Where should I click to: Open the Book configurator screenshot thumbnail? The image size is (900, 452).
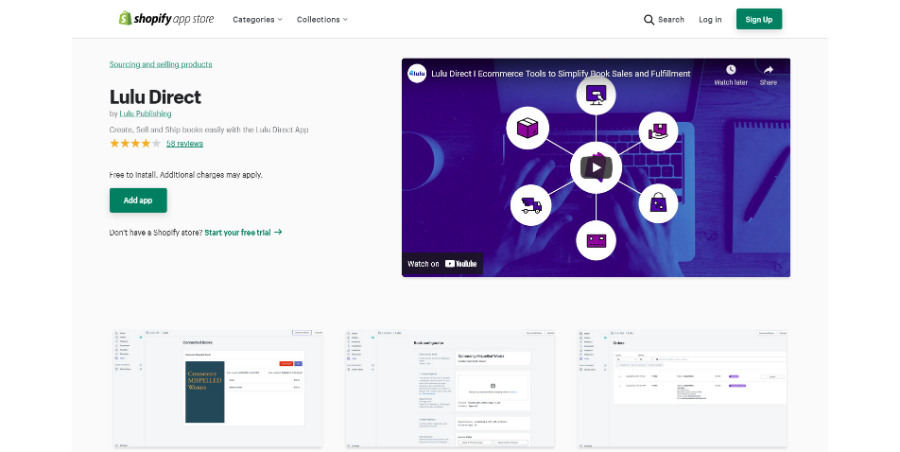pos(450,388)
